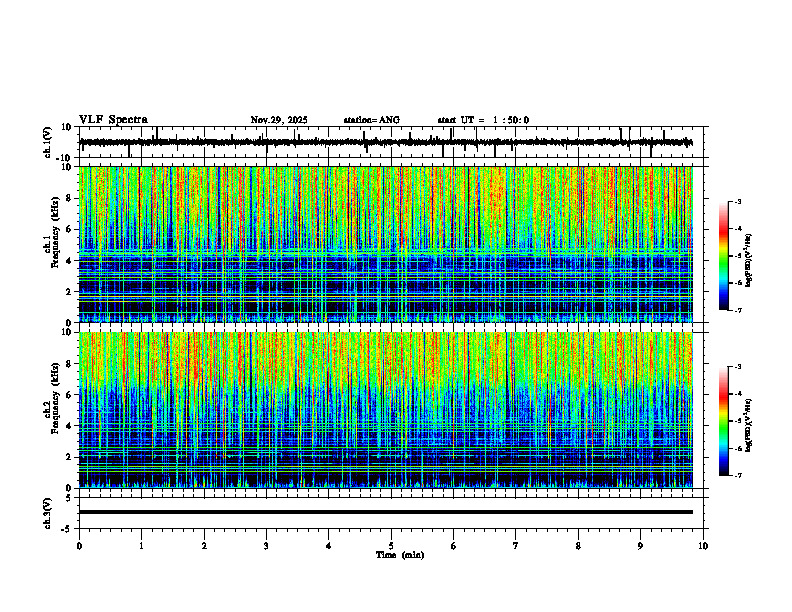Click the time axis tick label "10"
The image size is (792, 612).
703,546
